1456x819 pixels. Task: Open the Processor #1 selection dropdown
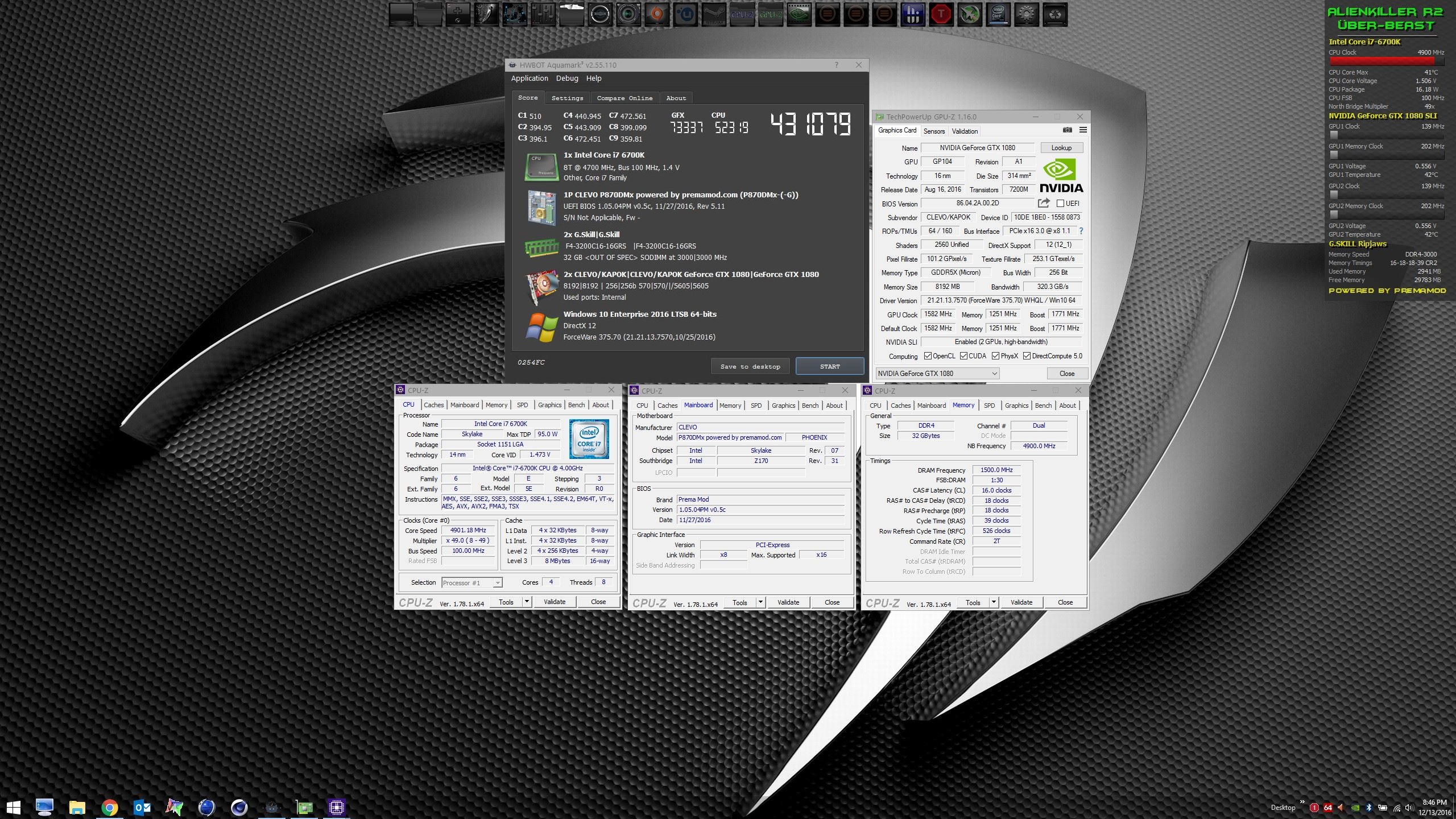(x=472, y=582)
